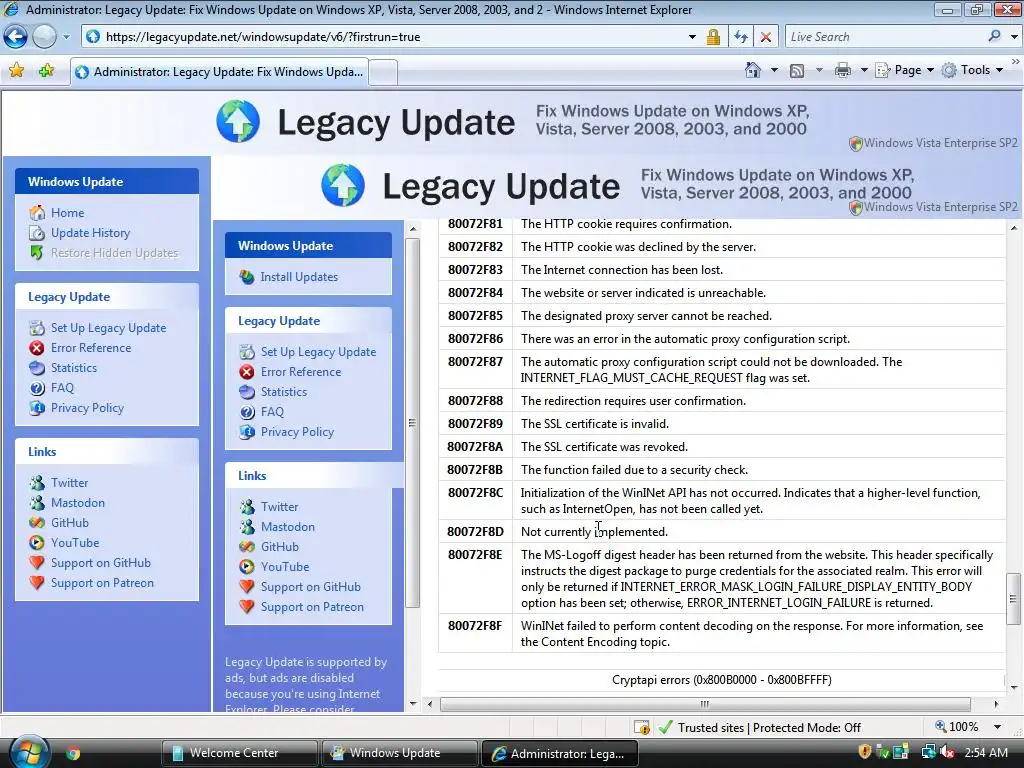
Task: Expand the feeds dropdown arrow
Action: (x=819, y=70)
